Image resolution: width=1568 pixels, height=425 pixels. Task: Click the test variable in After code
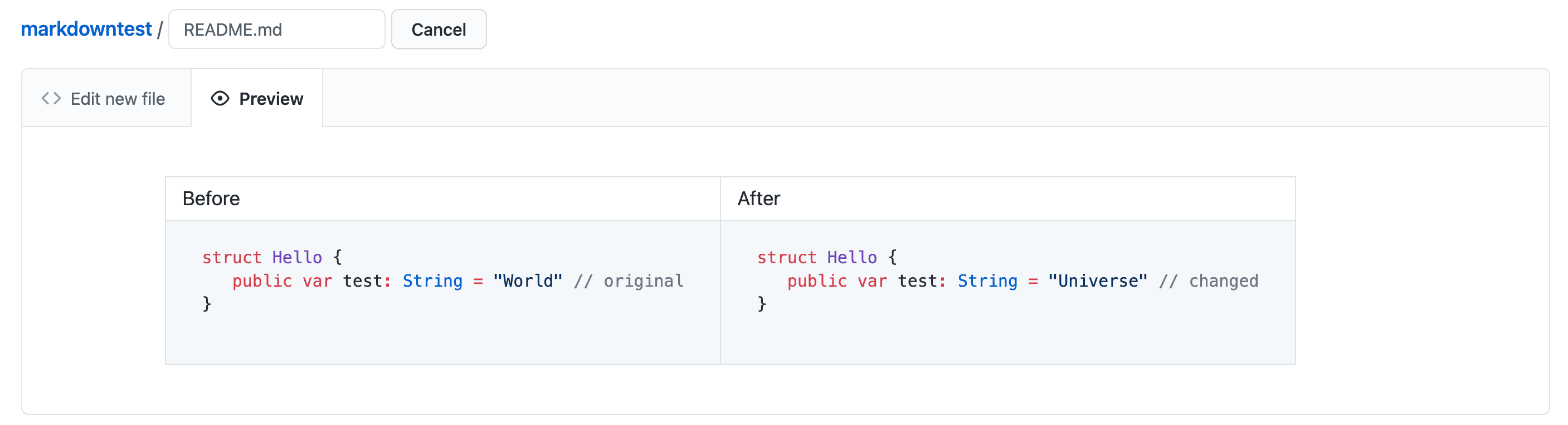pyautogui.click(x=917, y=281)
